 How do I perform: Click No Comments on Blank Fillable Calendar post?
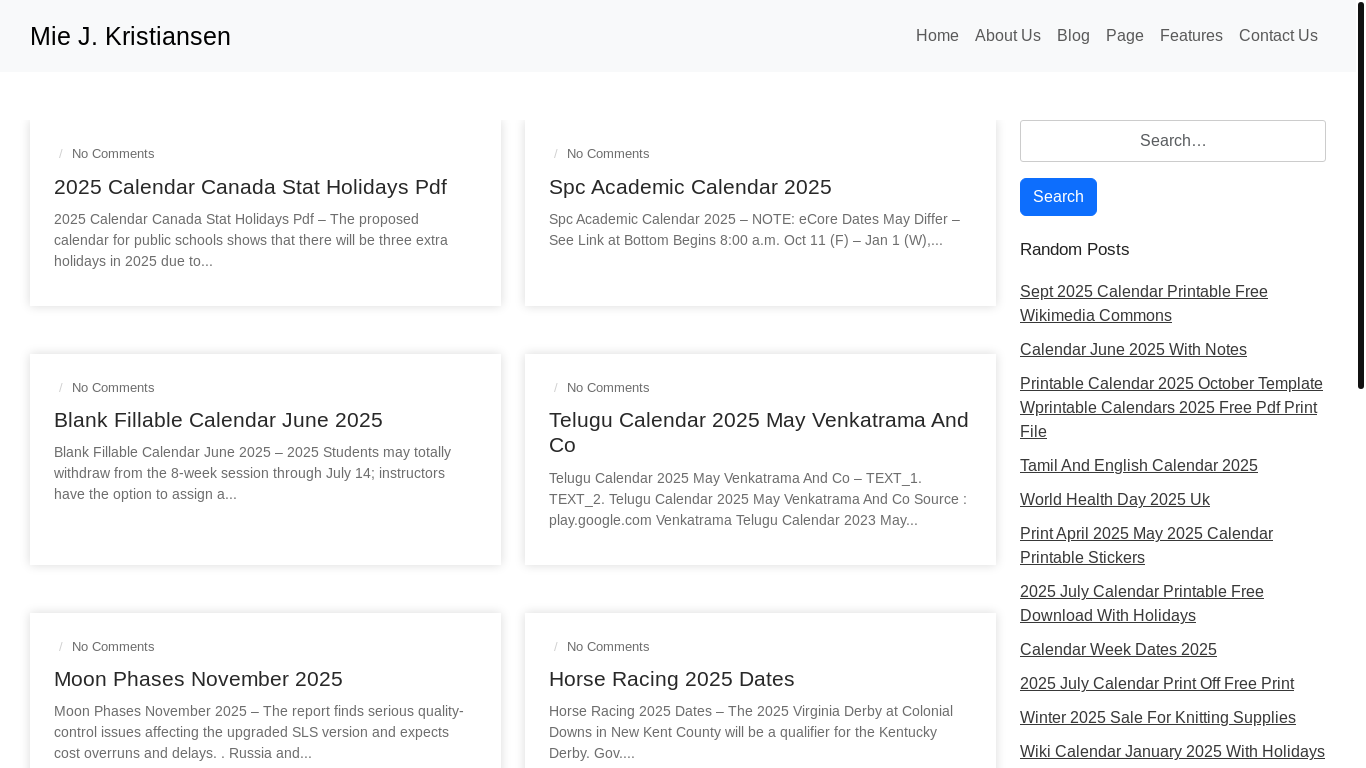[113, 388]
